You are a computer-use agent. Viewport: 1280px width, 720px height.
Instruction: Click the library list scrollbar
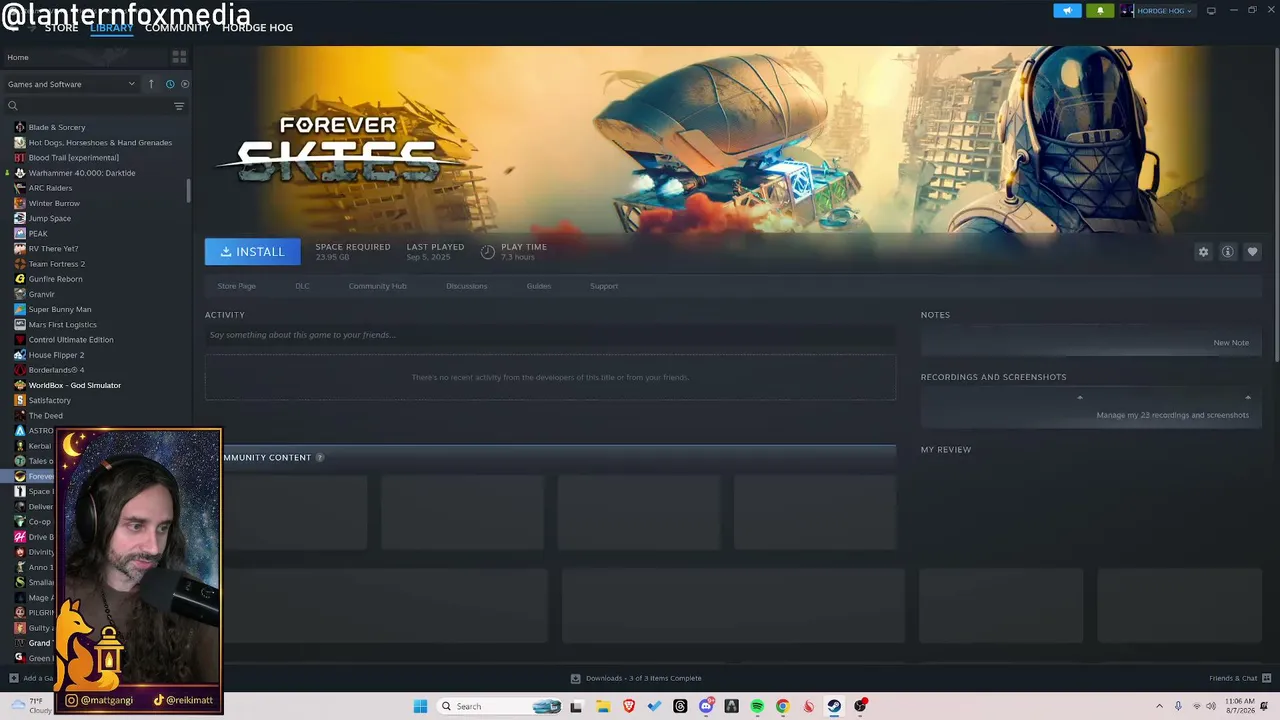pos(188,190)
